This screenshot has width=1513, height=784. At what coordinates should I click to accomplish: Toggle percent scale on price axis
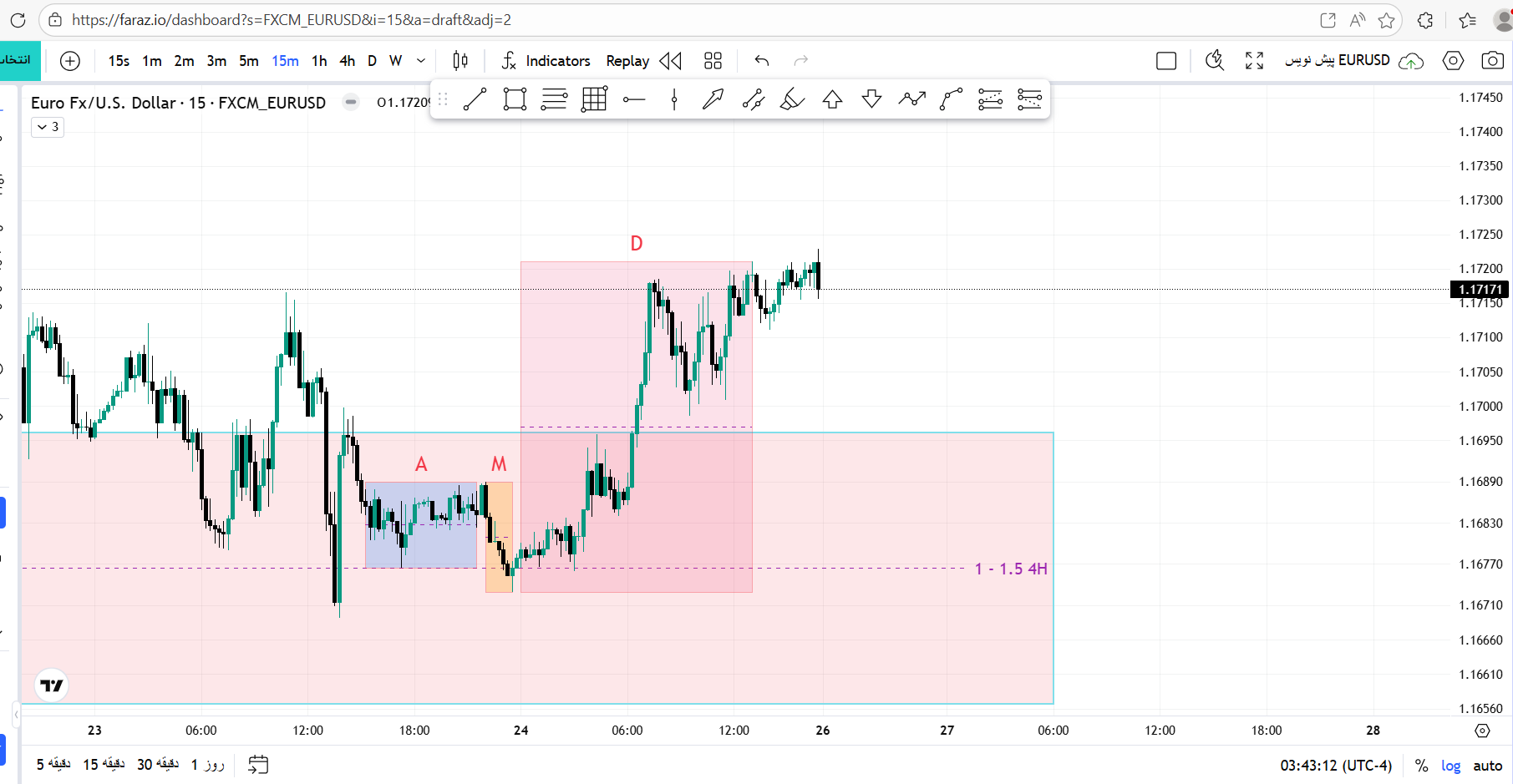(1421, 766)
